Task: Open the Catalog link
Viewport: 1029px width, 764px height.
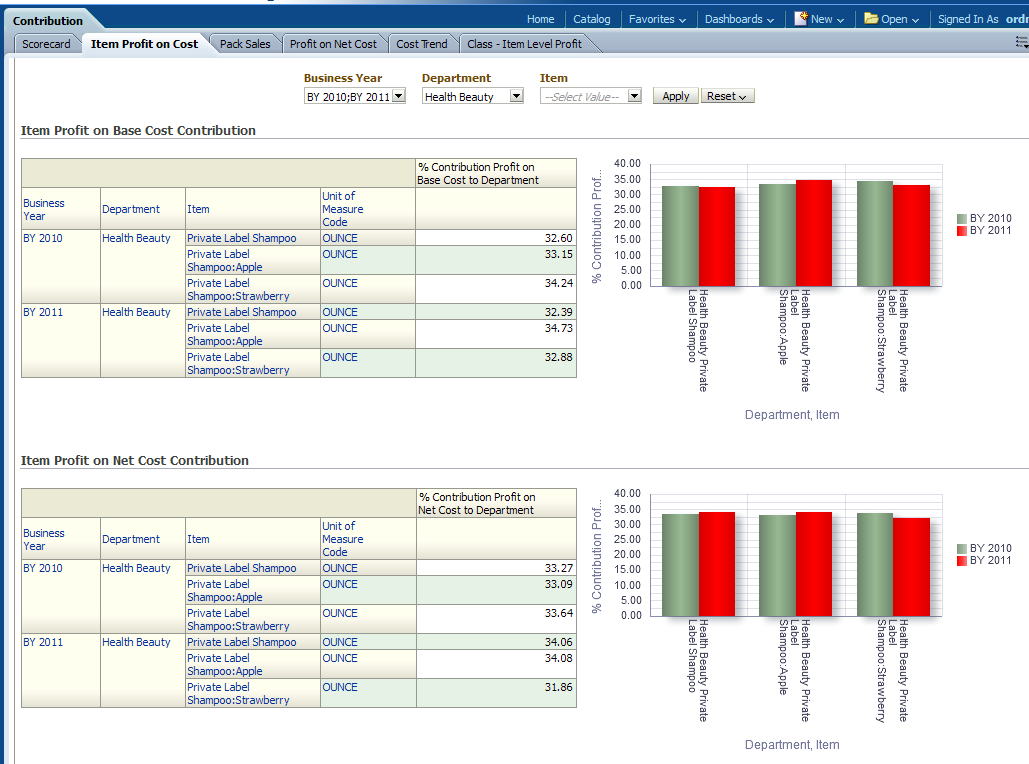Action: tap(591, 19)
